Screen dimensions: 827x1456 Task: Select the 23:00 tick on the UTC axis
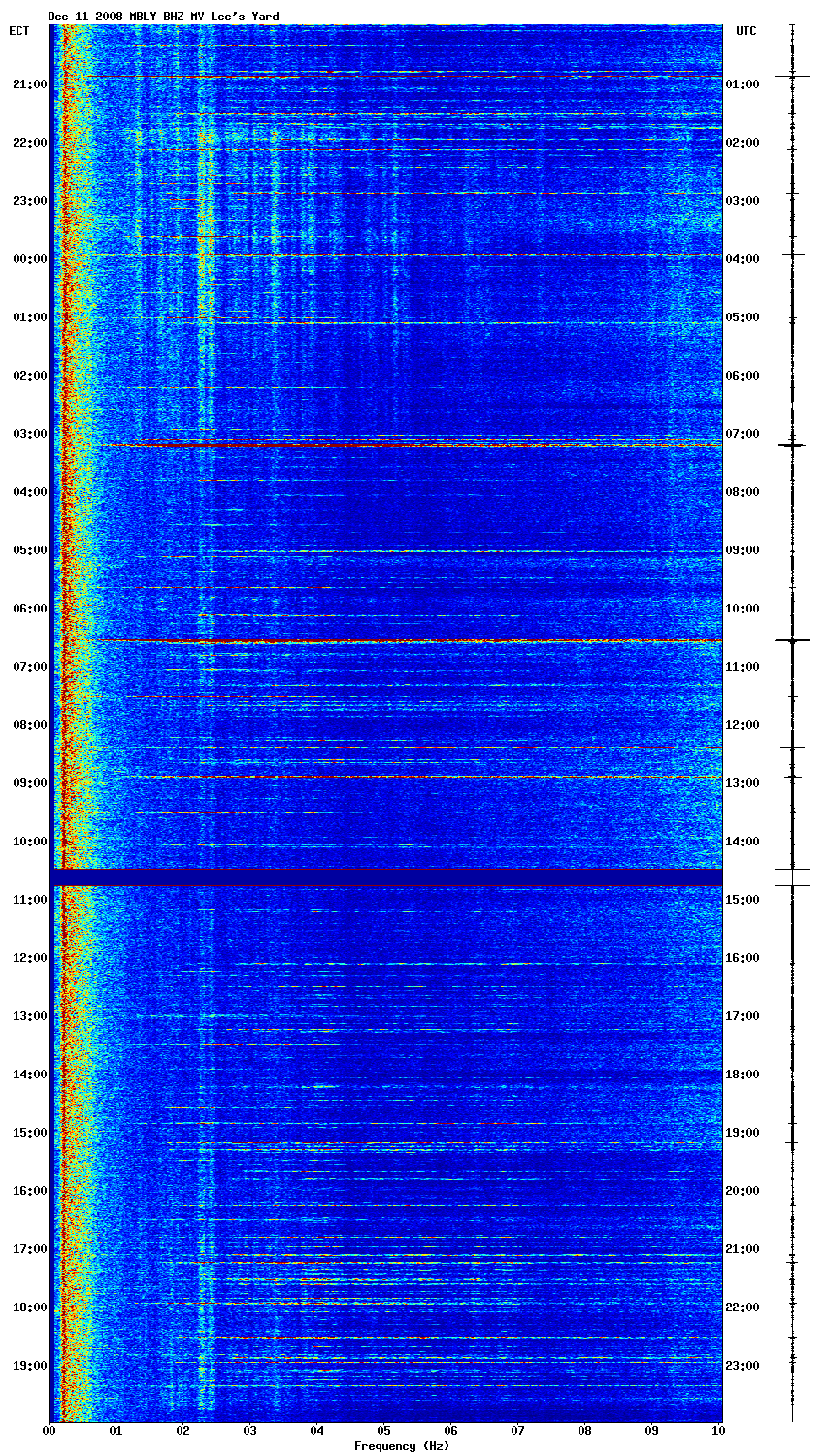(x=743, y=1366)
